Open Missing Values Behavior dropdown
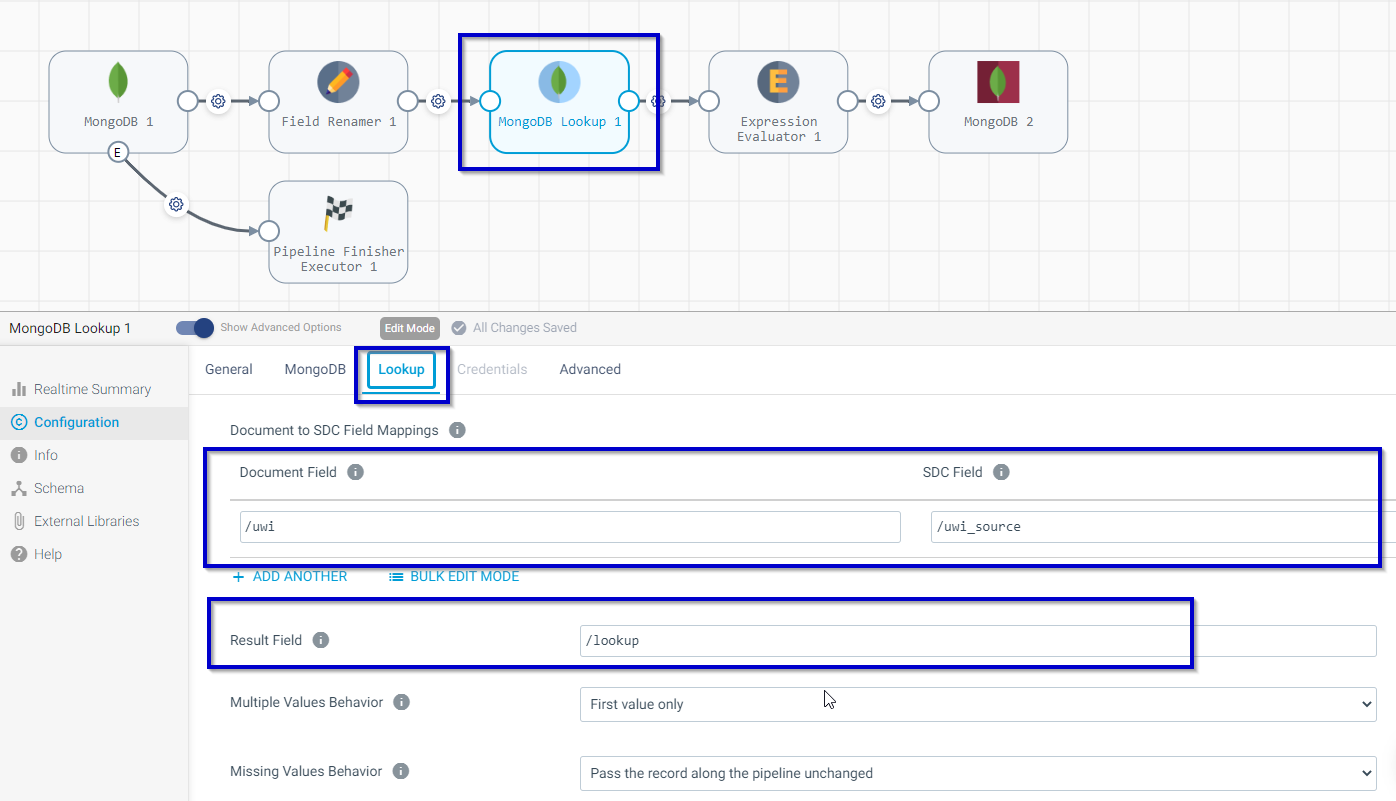The width and height of the screenshot is (1396, 801). tap(978, 773)
